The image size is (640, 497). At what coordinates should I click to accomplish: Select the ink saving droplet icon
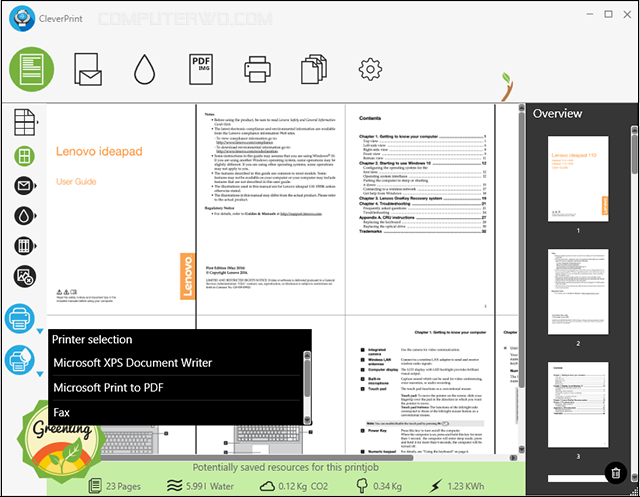click(x=144, y=69)
